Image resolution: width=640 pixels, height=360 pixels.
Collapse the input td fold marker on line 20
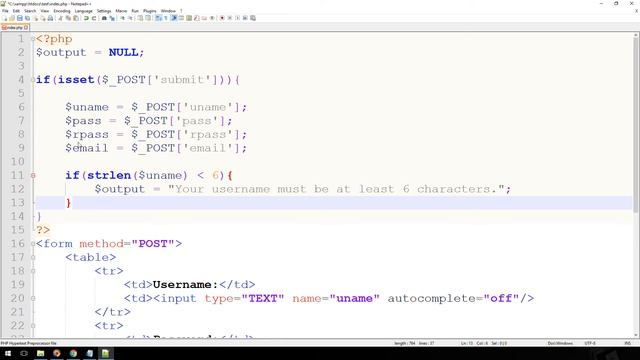pyautogui.click(x=33, y=298)
